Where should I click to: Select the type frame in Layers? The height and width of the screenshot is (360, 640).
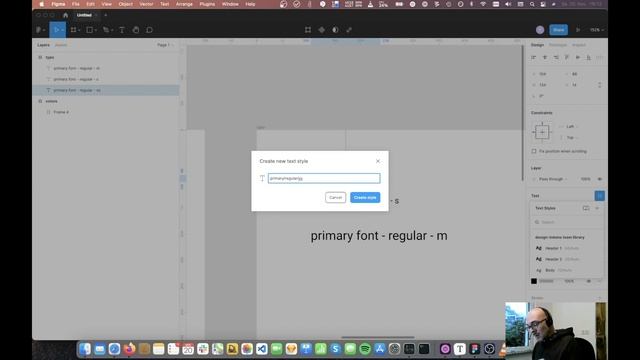click(x=105, y=58)
